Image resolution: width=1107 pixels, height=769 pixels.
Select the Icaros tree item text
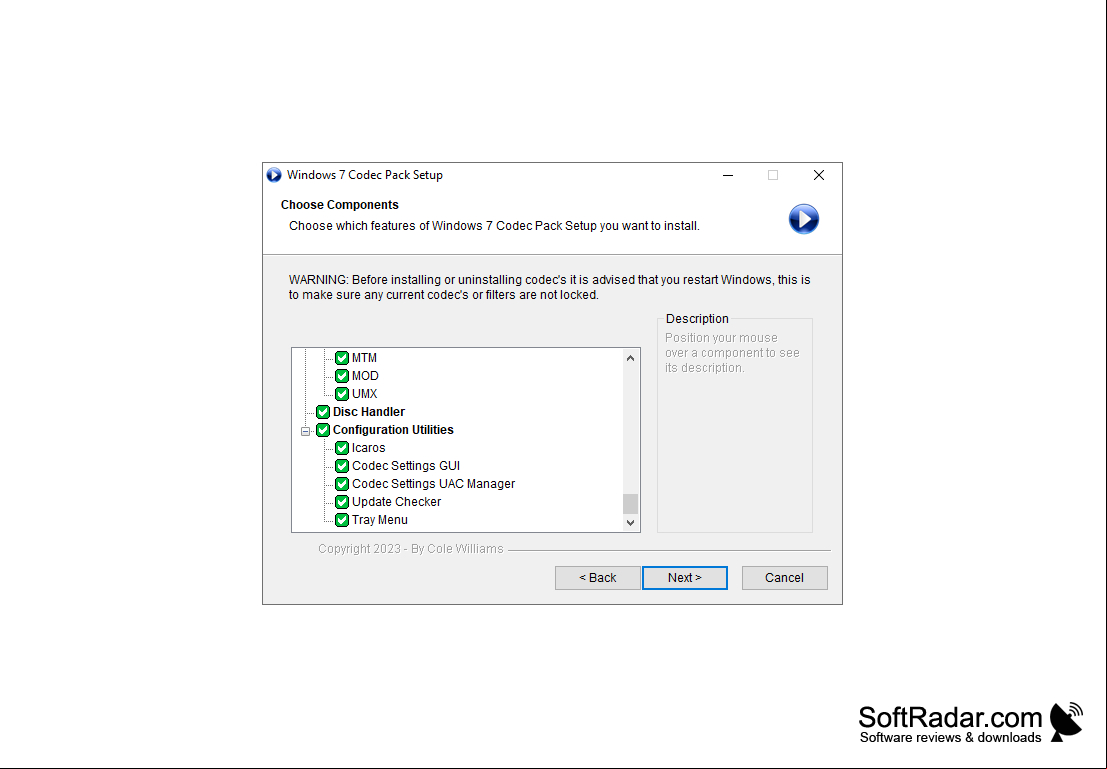pyautogui.click(x=369, y=448)
